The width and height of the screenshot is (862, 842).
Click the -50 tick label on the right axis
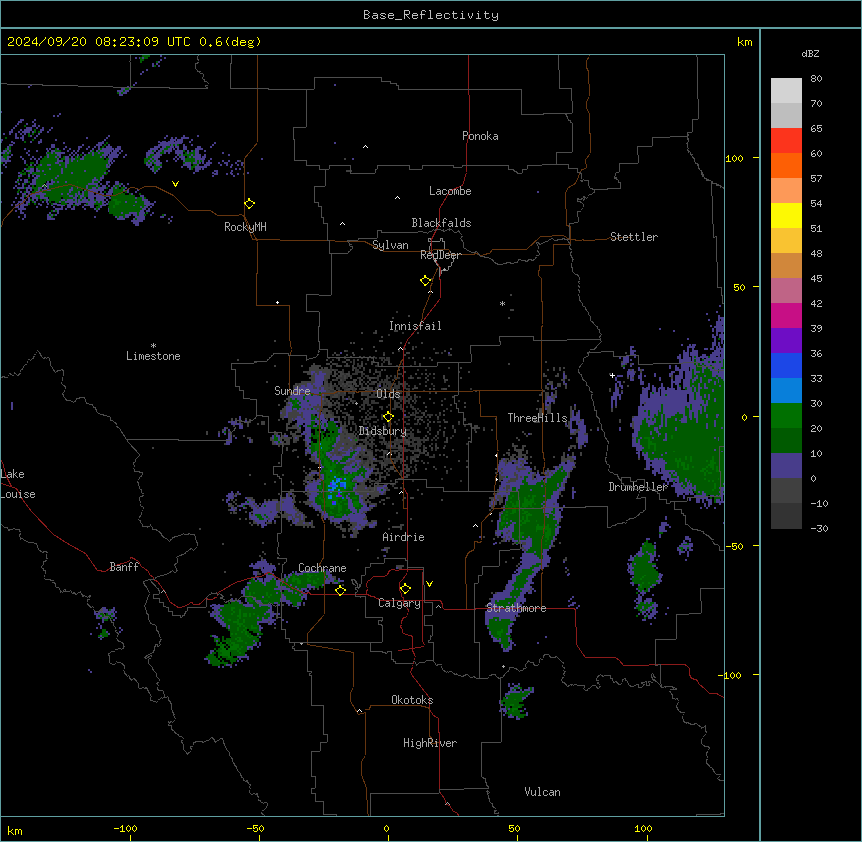point(734,546)
